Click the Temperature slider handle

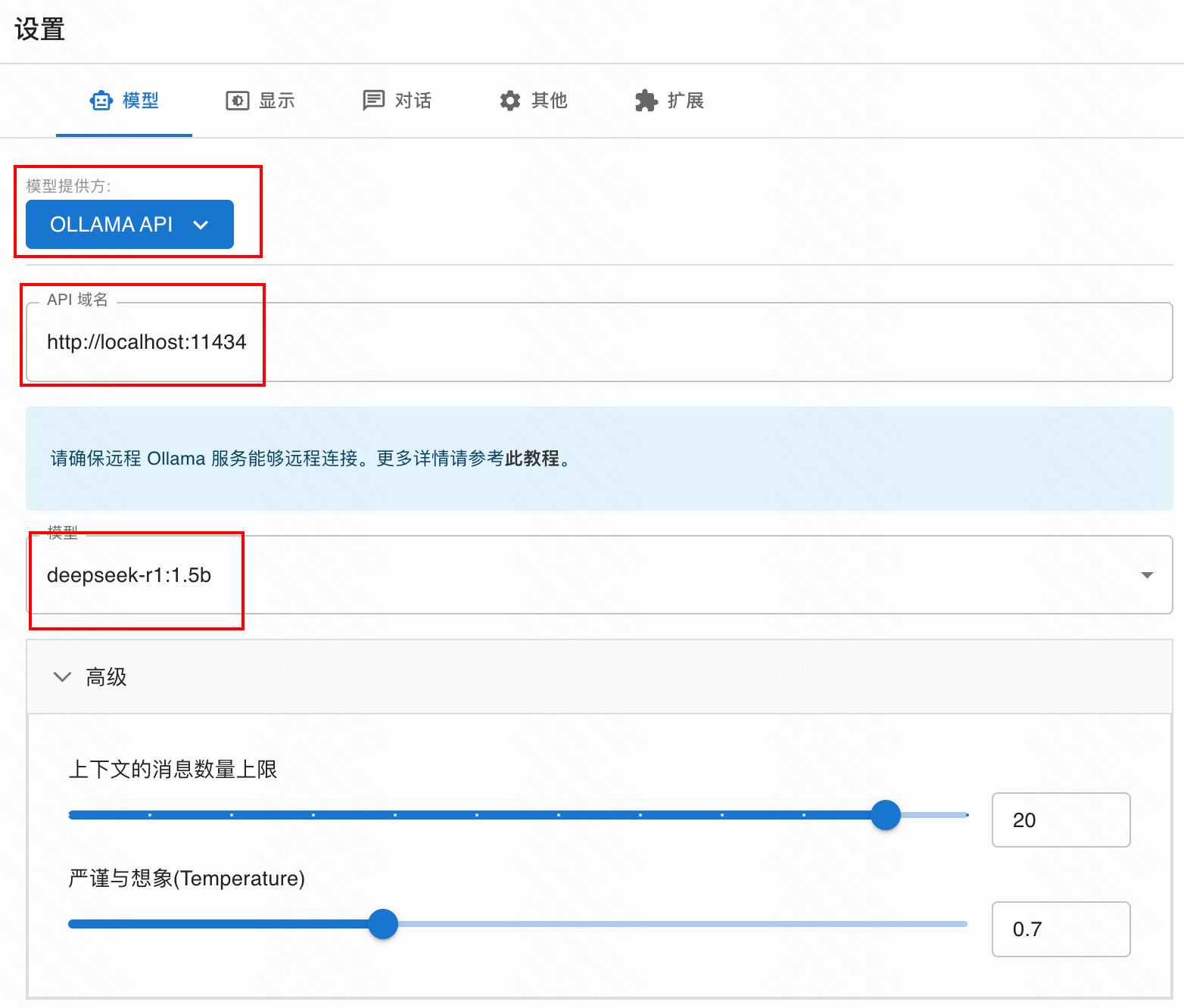383,924
